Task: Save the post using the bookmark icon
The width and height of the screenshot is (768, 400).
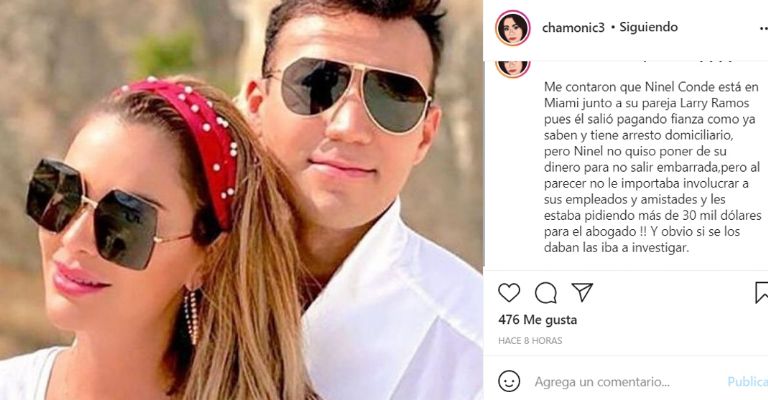Action: click(761, 293)
